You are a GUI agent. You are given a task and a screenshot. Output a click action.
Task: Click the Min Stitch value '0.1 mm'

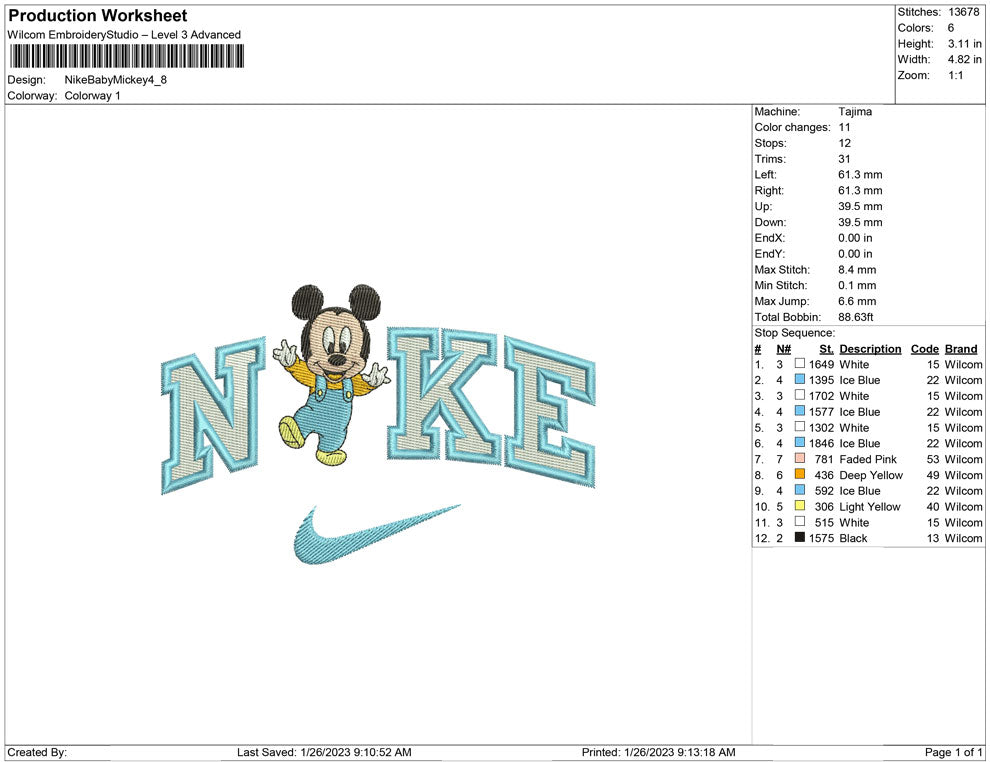click(857, 285)
